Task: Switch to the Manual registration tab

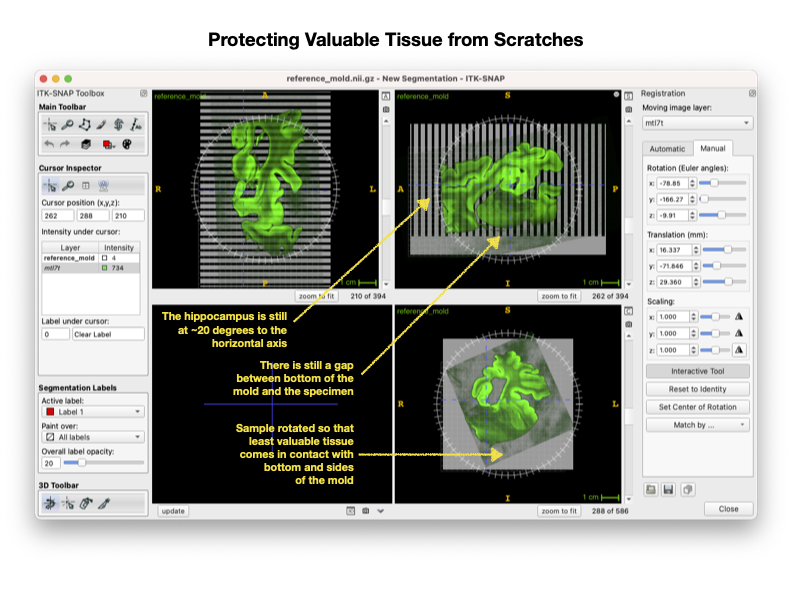Action: (x=713, y=148)
